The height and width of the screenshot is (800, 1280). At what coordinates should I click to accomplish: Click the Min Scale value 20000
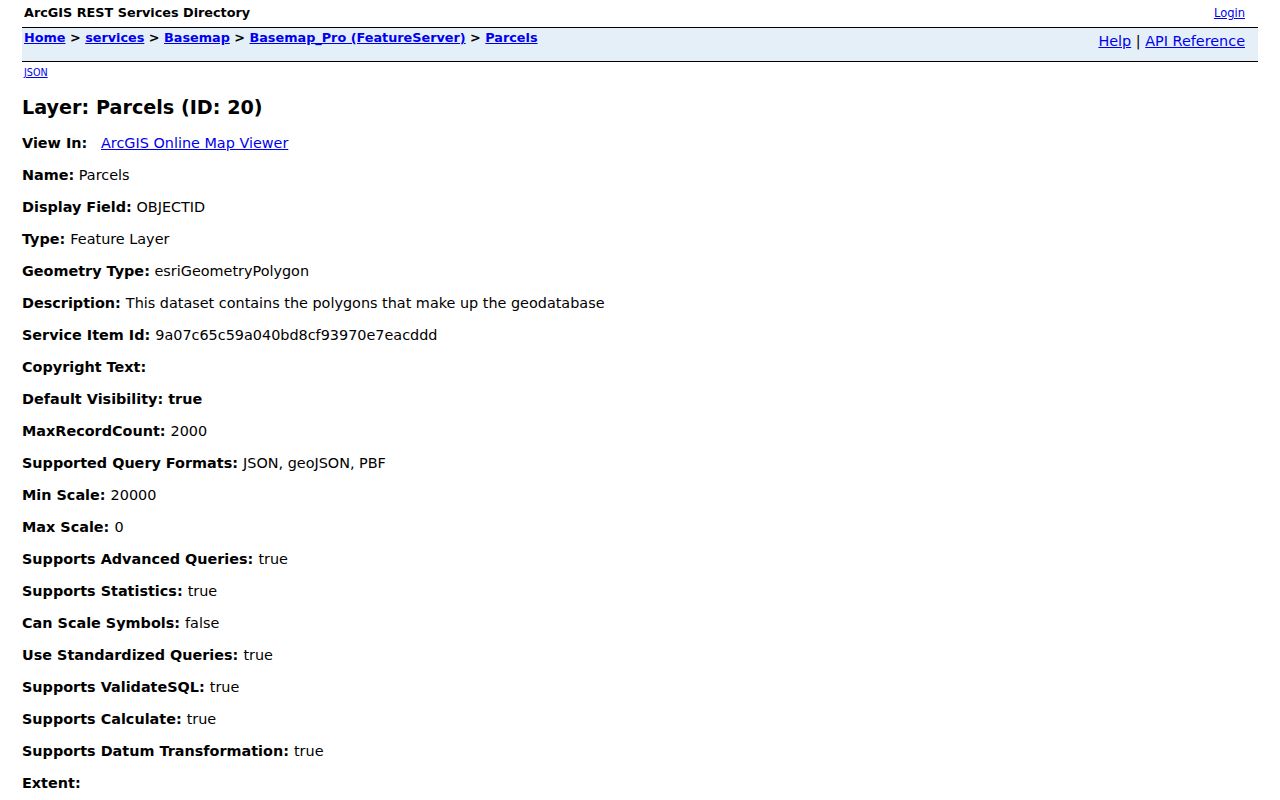point(133,495)
